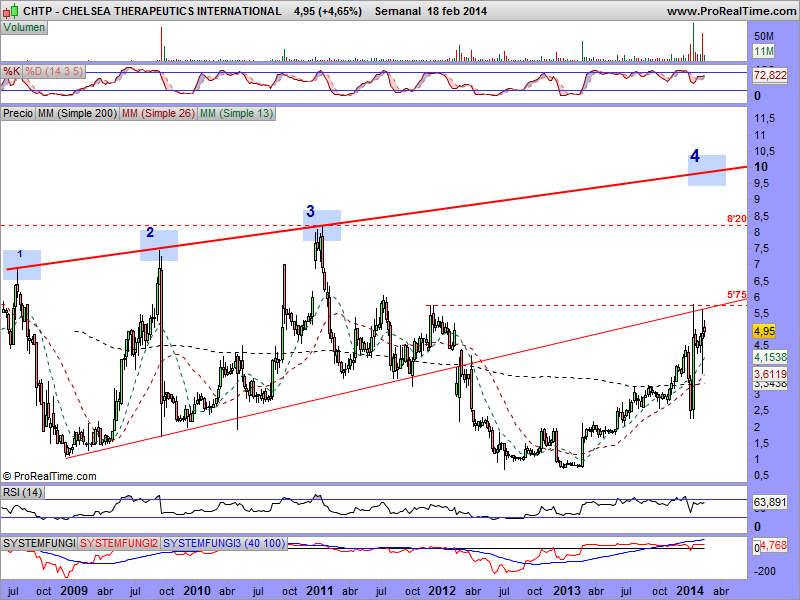Select the blue wave label 2 near 2009 peak
The height and width of the screenshot is (600, 800).
pyautogui.click(x=150, y=233)
